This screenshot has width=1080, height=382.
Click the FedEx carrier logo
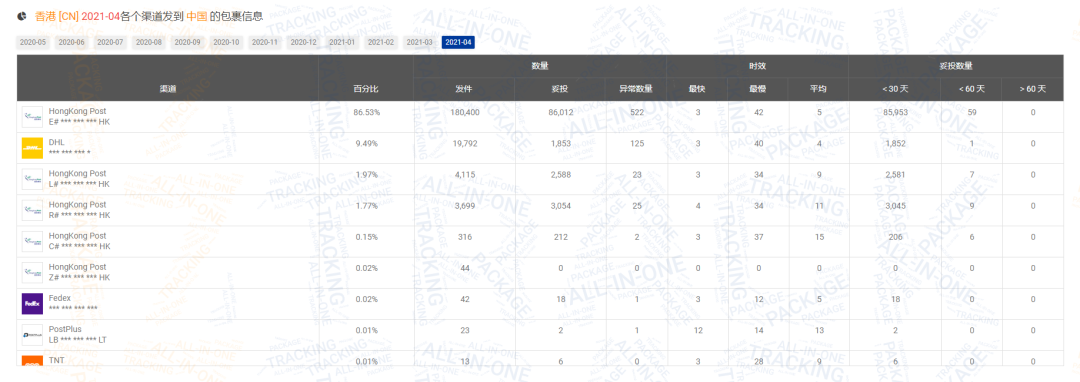click(x=33, y=304)
